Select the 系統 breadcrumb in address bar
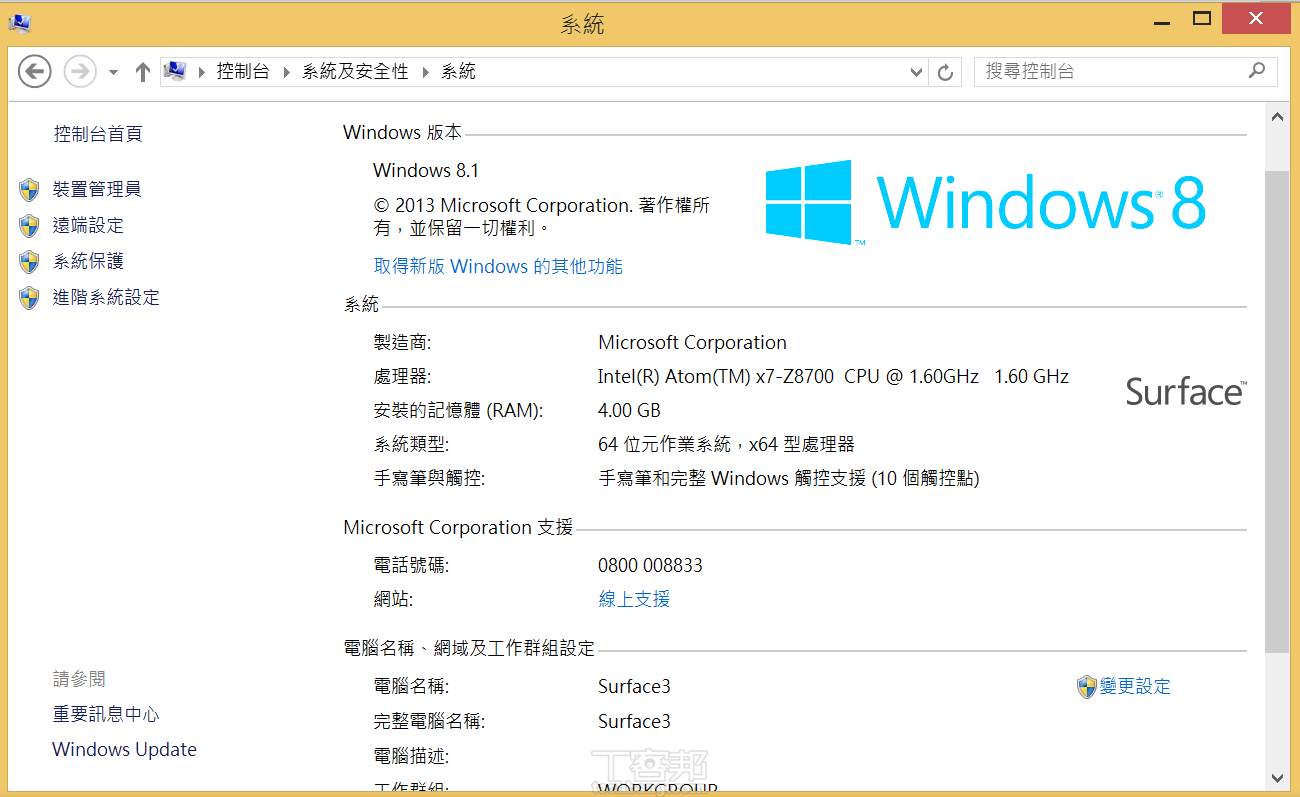This screenshot has width=1300, height=797. pos(459,71)
